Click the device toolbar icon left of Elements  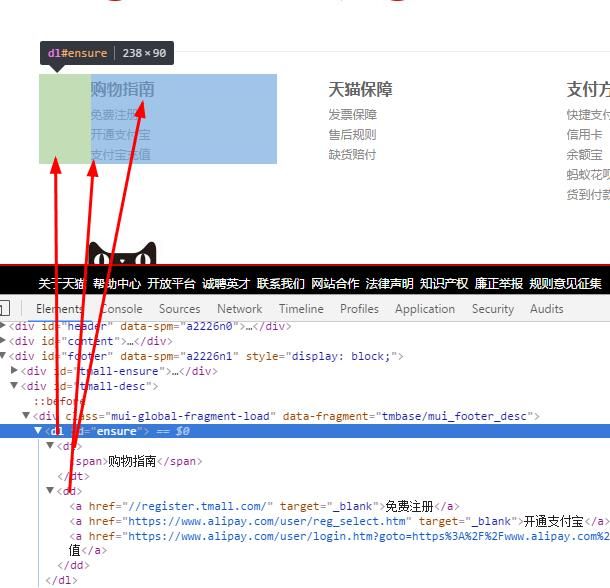pos(4,309)
